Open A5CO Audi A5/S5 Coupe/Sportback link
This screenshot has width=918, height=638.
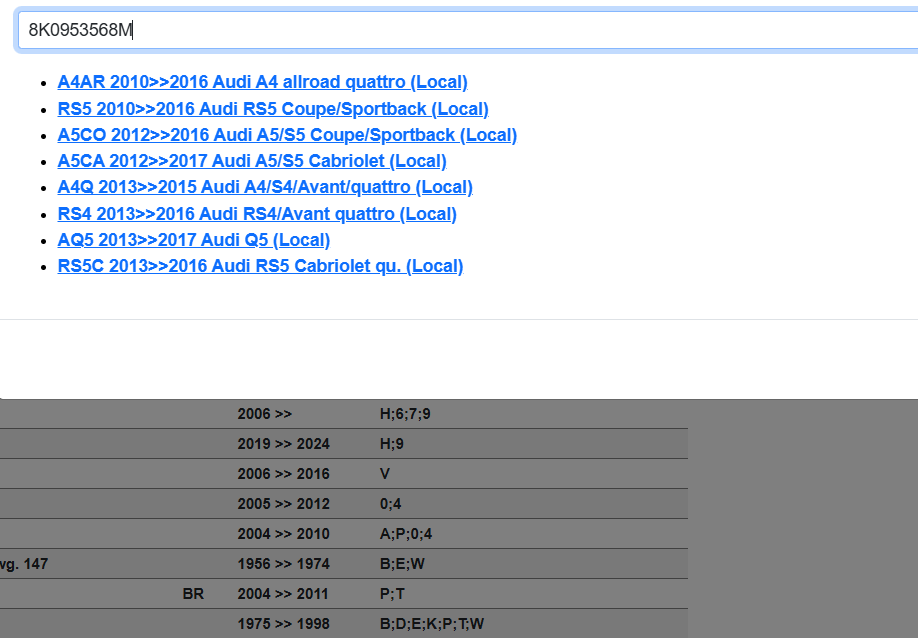point(287,135)
